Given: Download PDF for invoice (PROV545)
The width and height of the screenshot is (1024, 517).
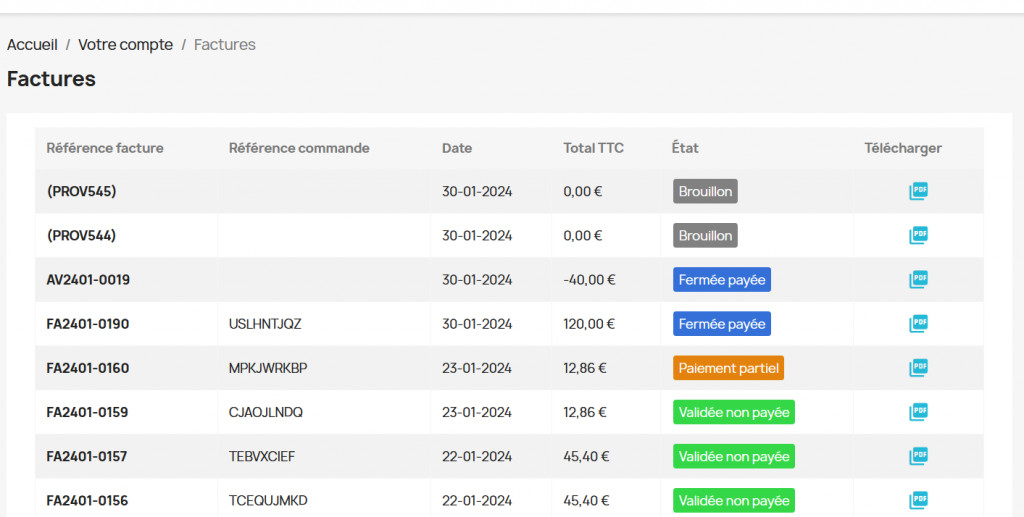Looking at the screenshot, I should [x=918, y=191].
